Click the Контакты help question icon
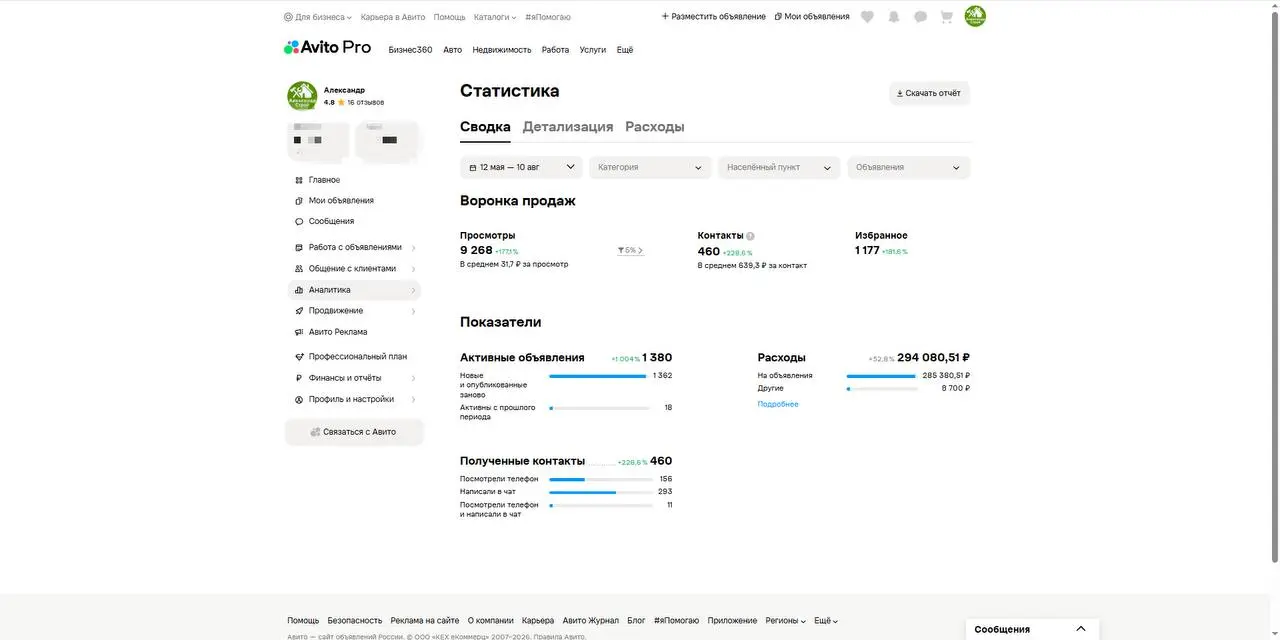The width and height of the screenshot is (1280, 640). (750, 236)
